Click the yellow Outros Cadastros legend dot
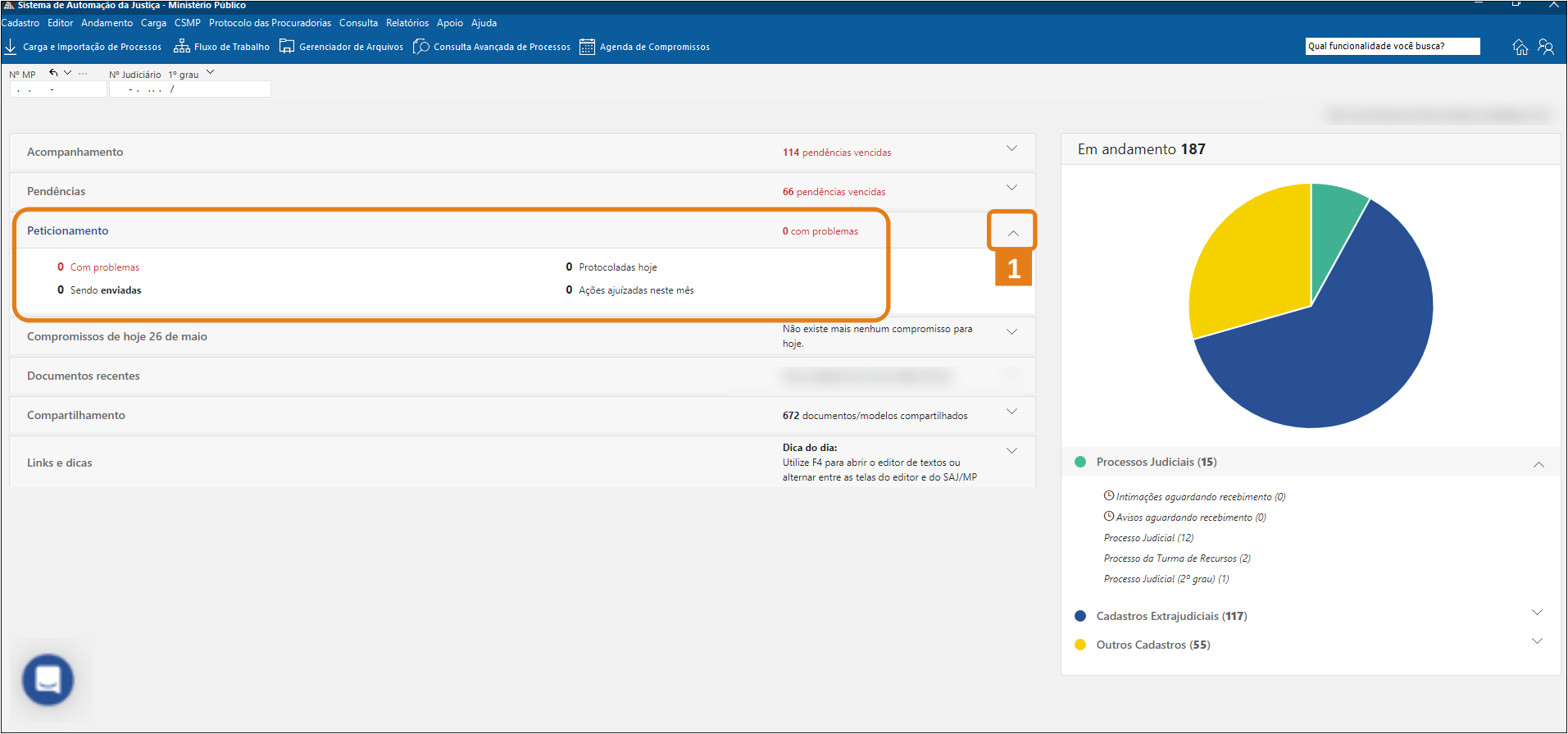 pos(1080,645)
